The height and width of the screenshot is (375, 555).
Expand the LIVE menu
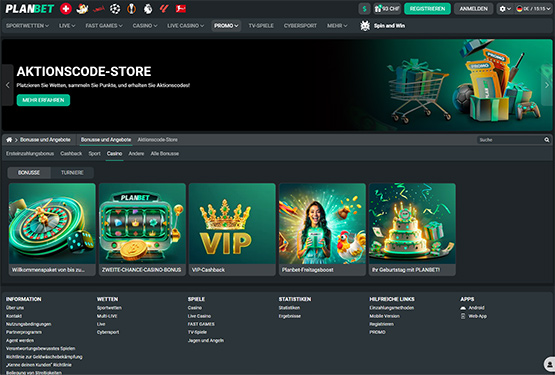click(x=67, y=25)
